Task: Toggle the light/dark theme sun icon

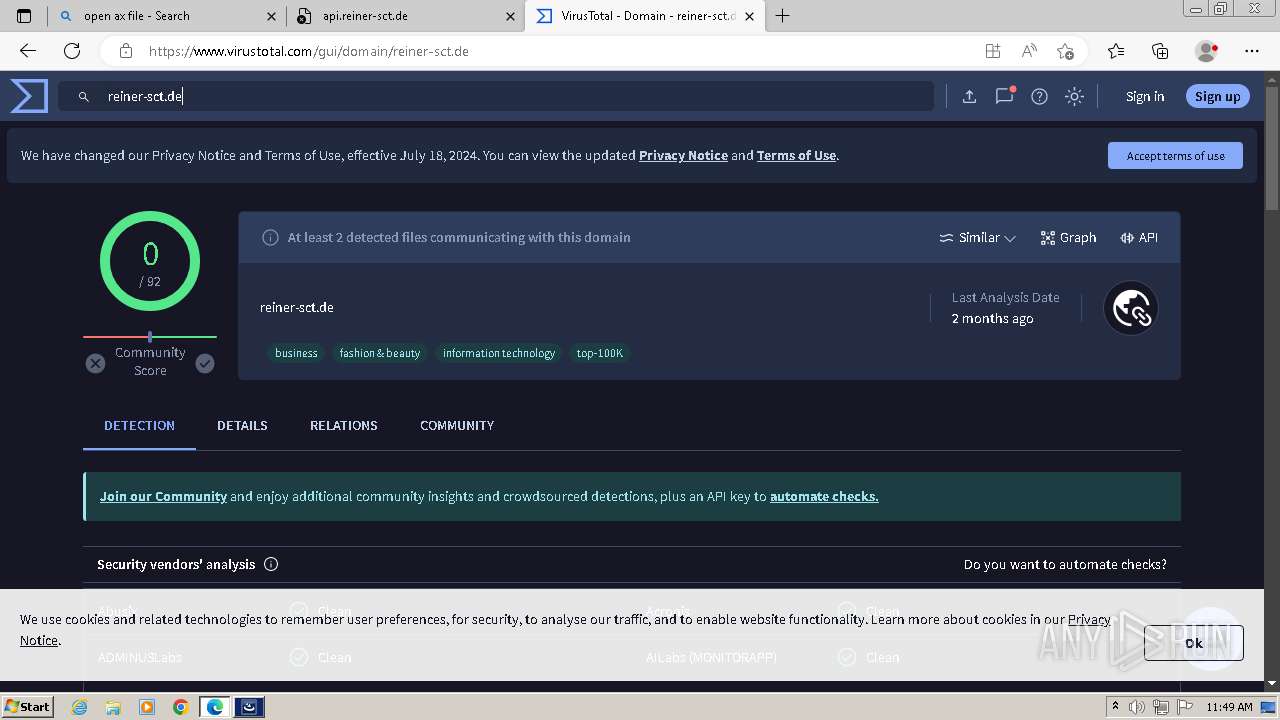Action: (1074, 97)
